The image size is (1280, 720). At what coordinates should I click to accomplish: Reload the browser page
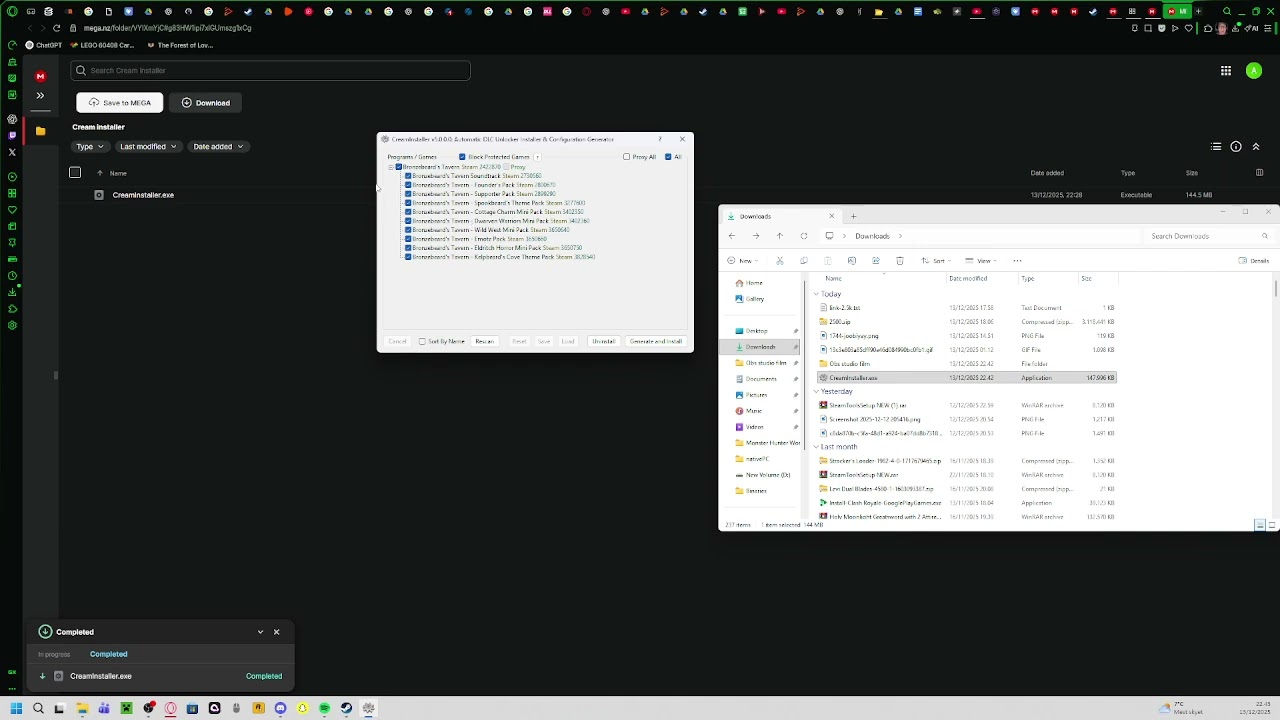(56, 28)
